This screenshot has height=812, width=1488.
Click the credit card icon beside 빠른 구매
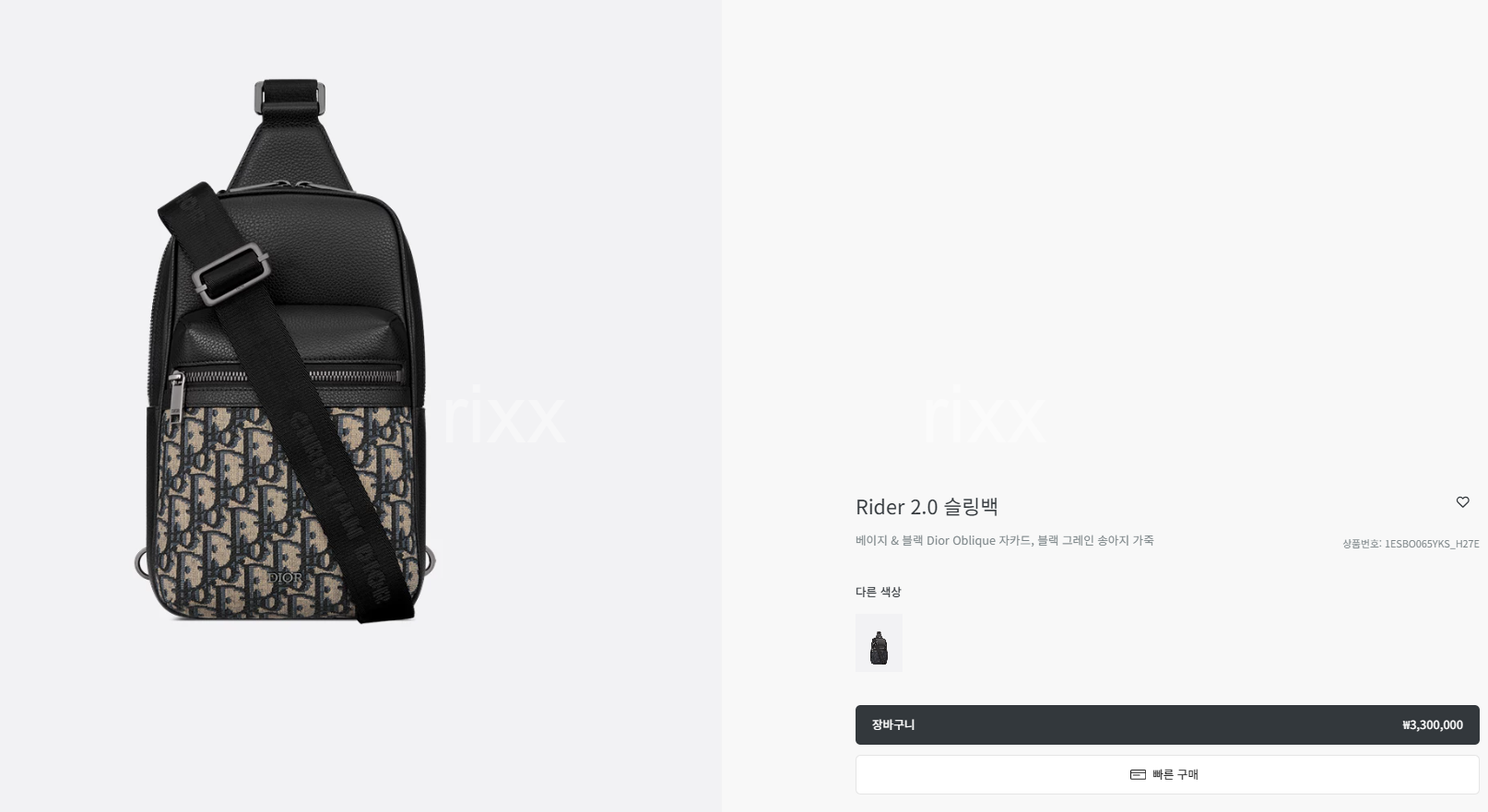(x=1138, y=774)
